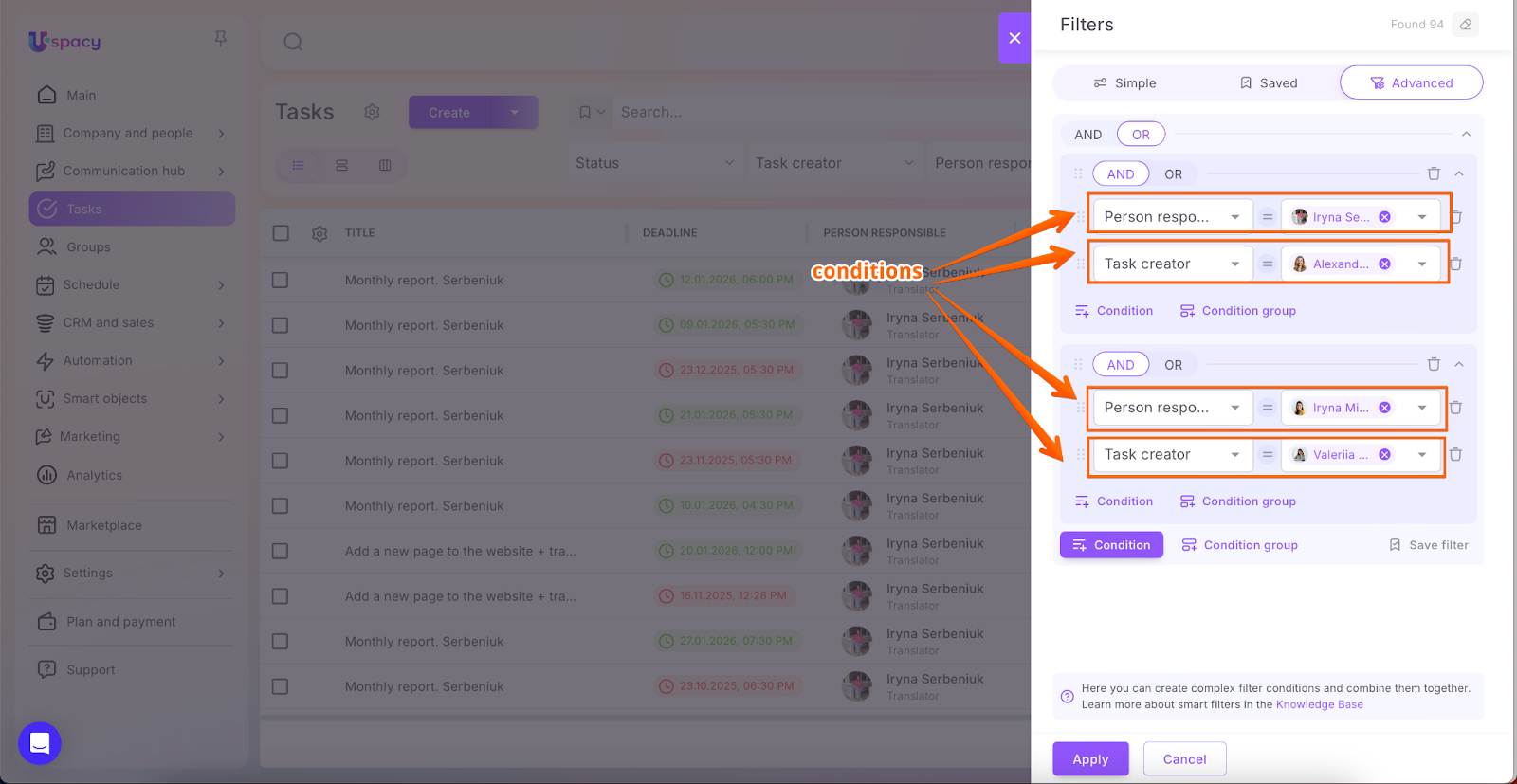
Task: Collapse the first condition group with its chevron
Action: click(x=1459, y=173)
